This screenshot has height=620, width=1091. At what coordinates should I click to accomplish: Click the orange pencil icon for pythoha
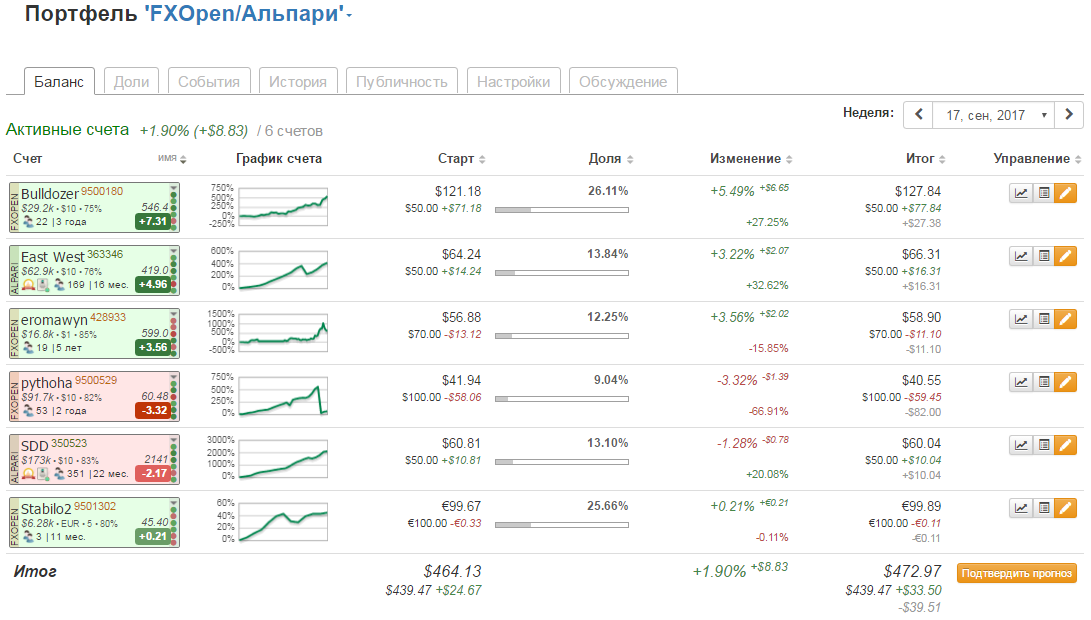pyautogui.click(x=1066, y=382)
